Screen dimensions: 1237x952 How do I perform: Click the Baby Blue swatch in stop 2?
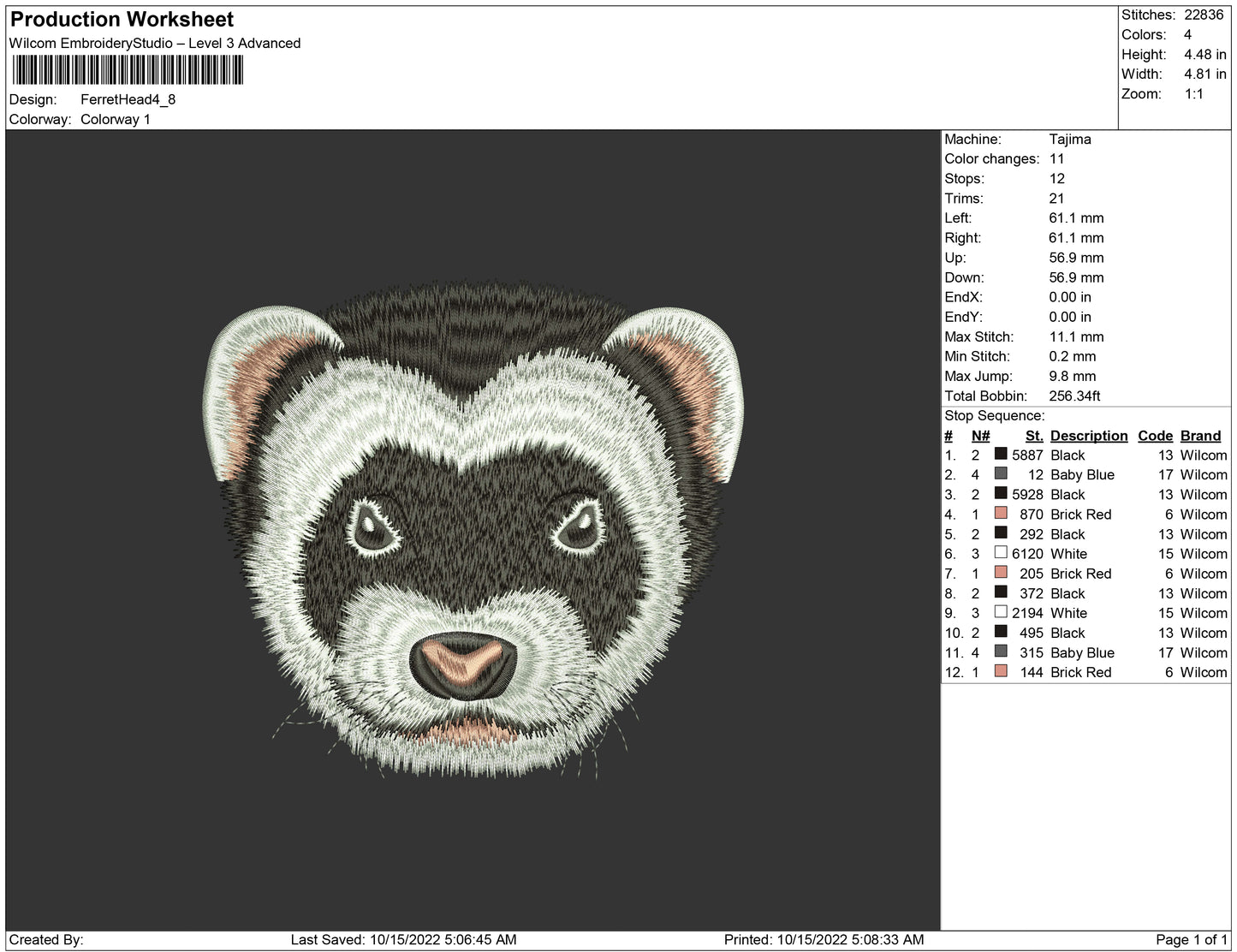click(1000, 474)
